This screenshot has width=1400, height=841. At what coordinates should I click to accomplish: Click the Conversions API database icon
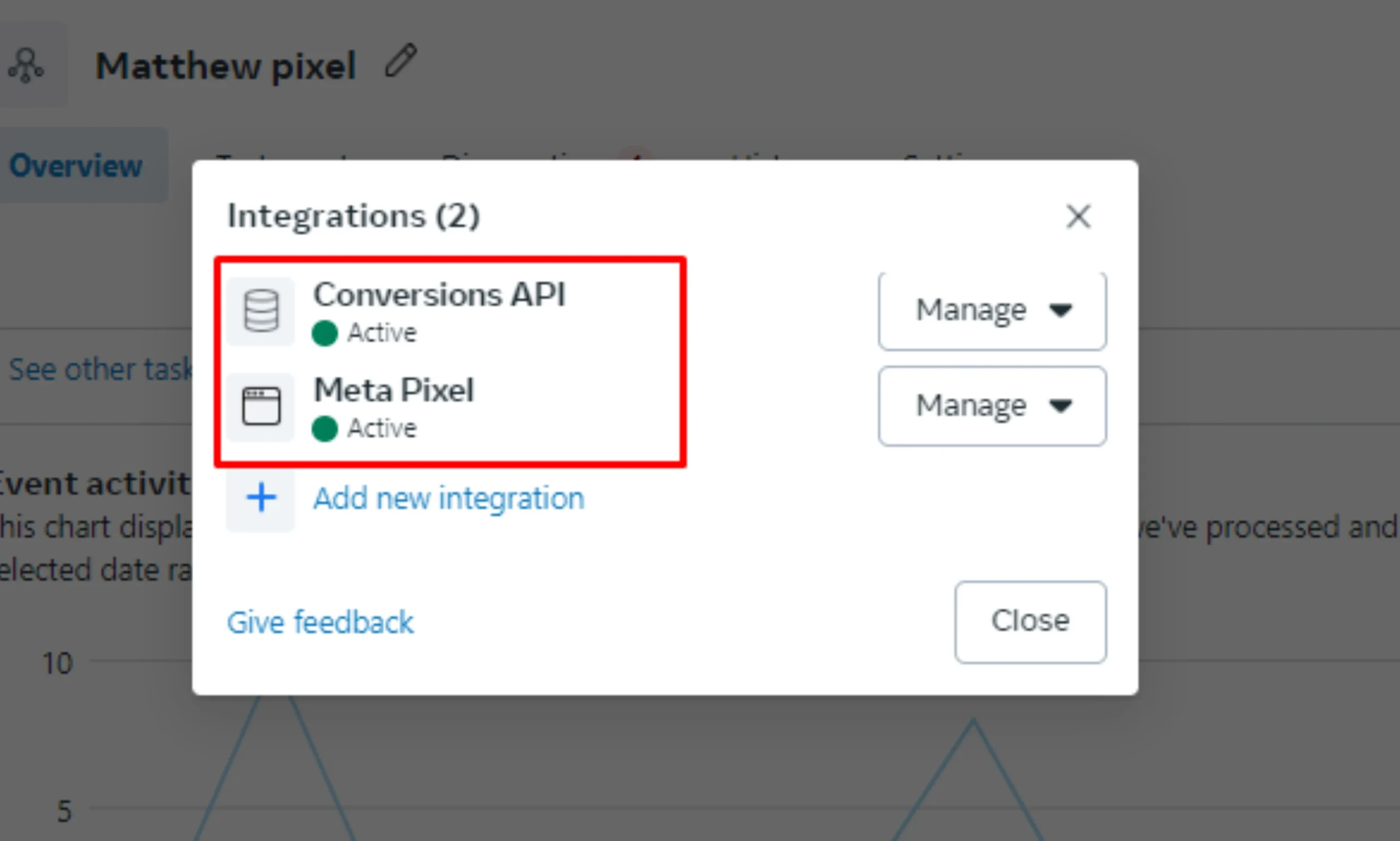(x=261, y=311)
